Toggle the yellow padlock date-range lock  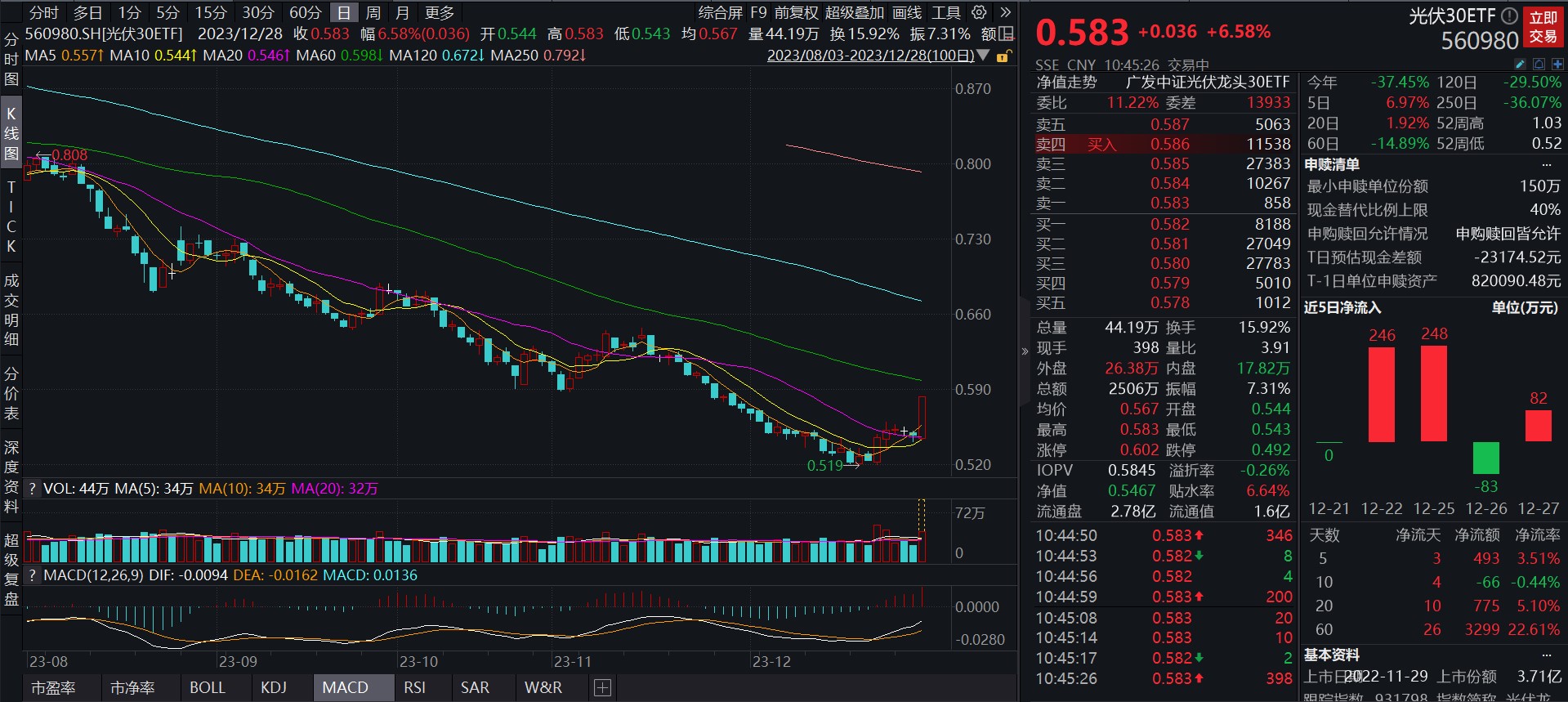(1004, 56)
